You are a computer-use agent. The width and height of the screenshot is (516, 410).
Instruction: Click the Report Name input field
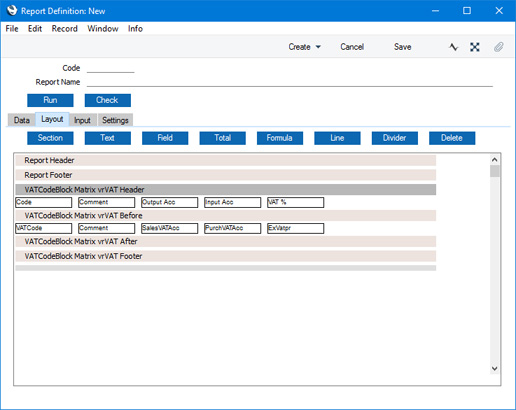coord(290,82)
